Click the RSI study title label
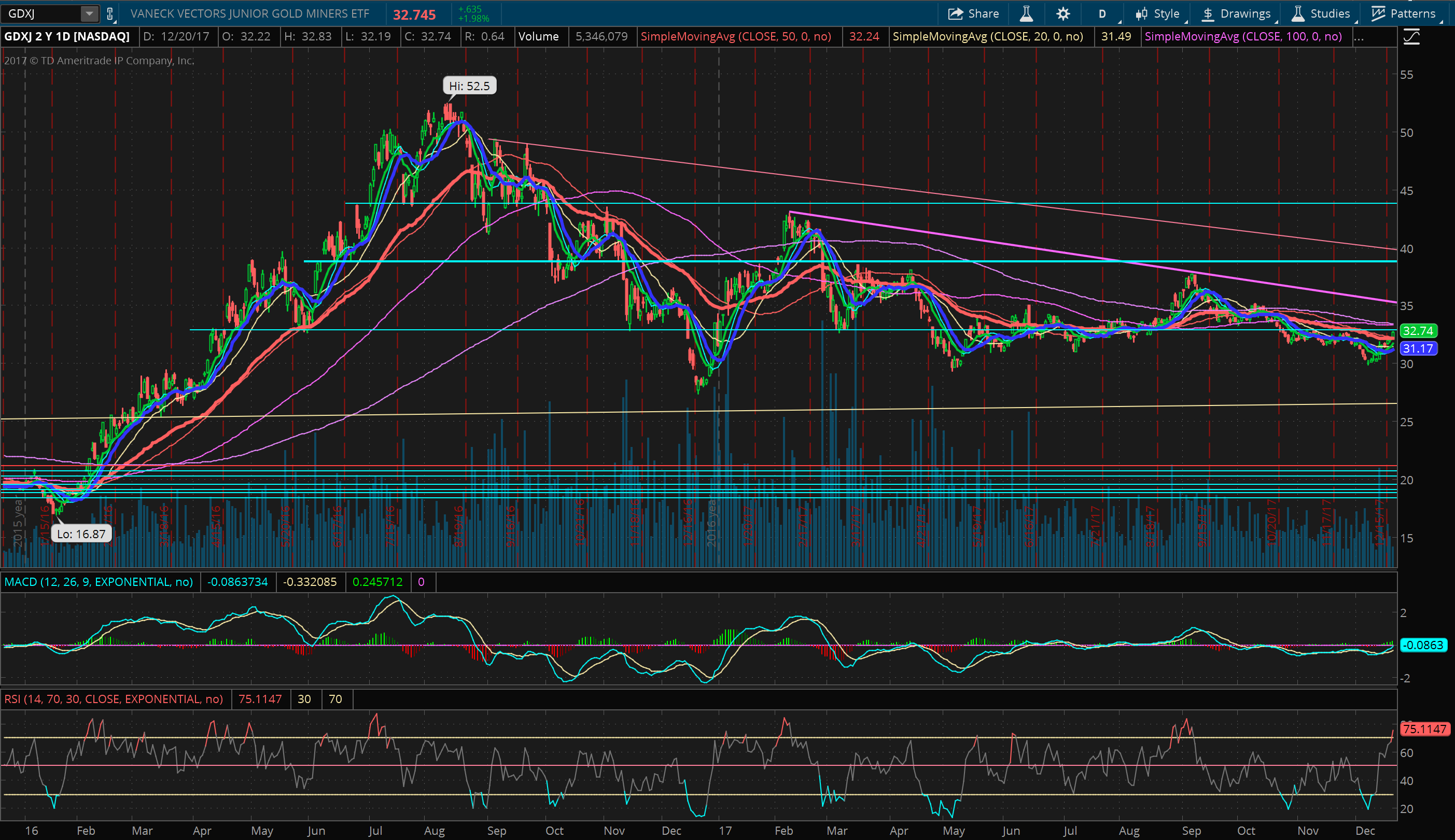The width and height of the screenshot is (1455, 840). point(113,698)
